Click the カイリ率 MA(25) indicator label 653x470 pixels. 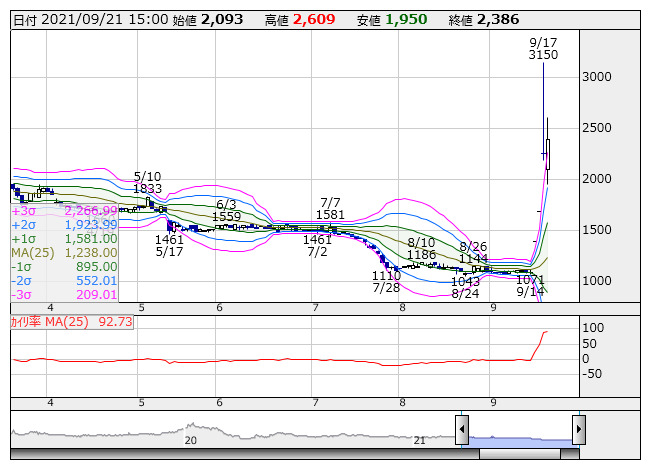70,322
